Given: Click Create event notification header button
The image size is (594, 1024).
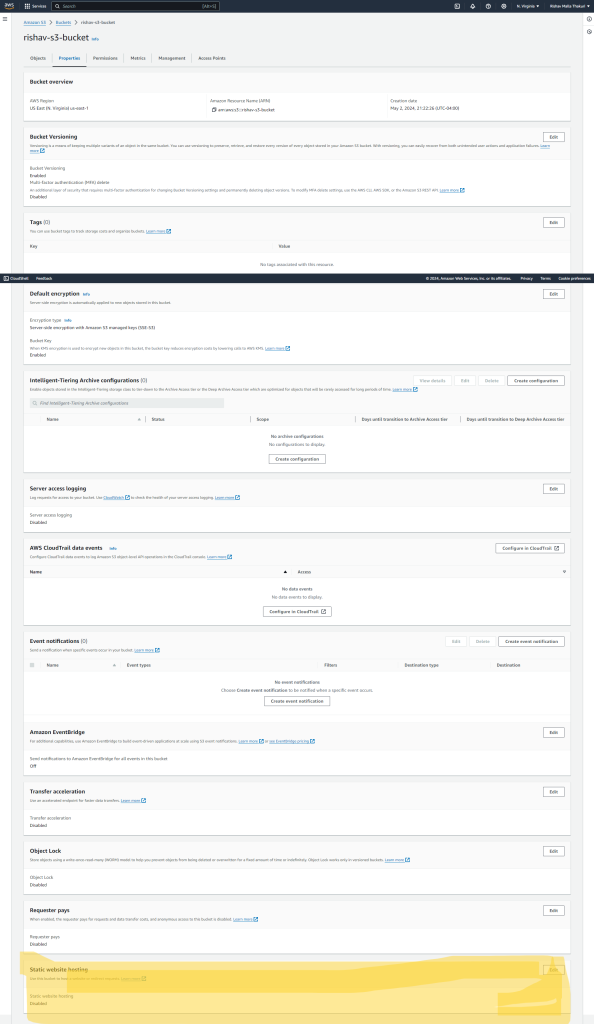Looking at the screenshot, I should [x=531, y=641].
